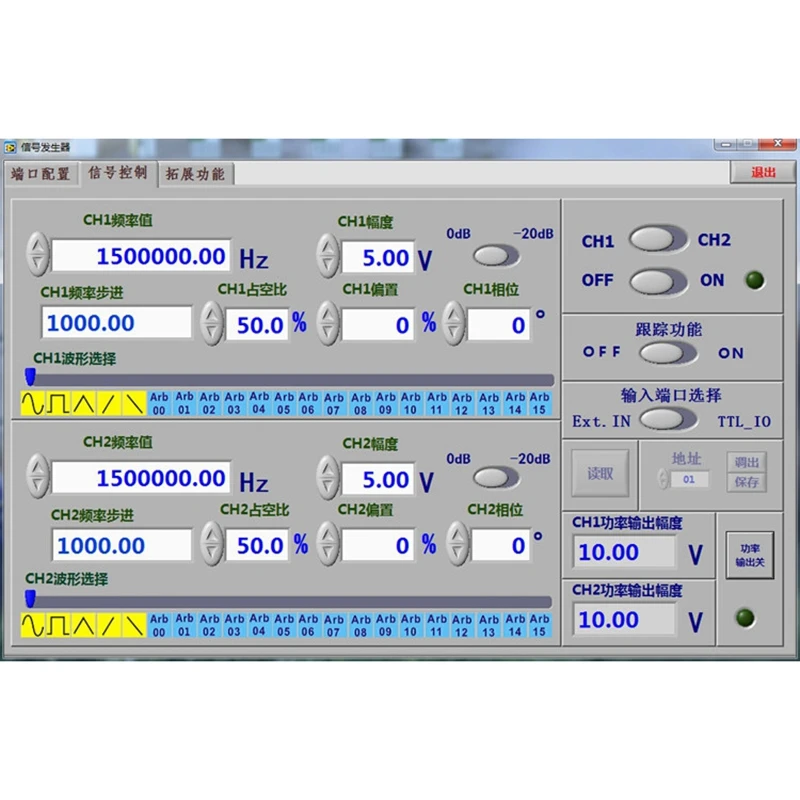800x800 pixels.
Task: Toggle the output OFF/ON switch
Action: [x=657, y=282]
